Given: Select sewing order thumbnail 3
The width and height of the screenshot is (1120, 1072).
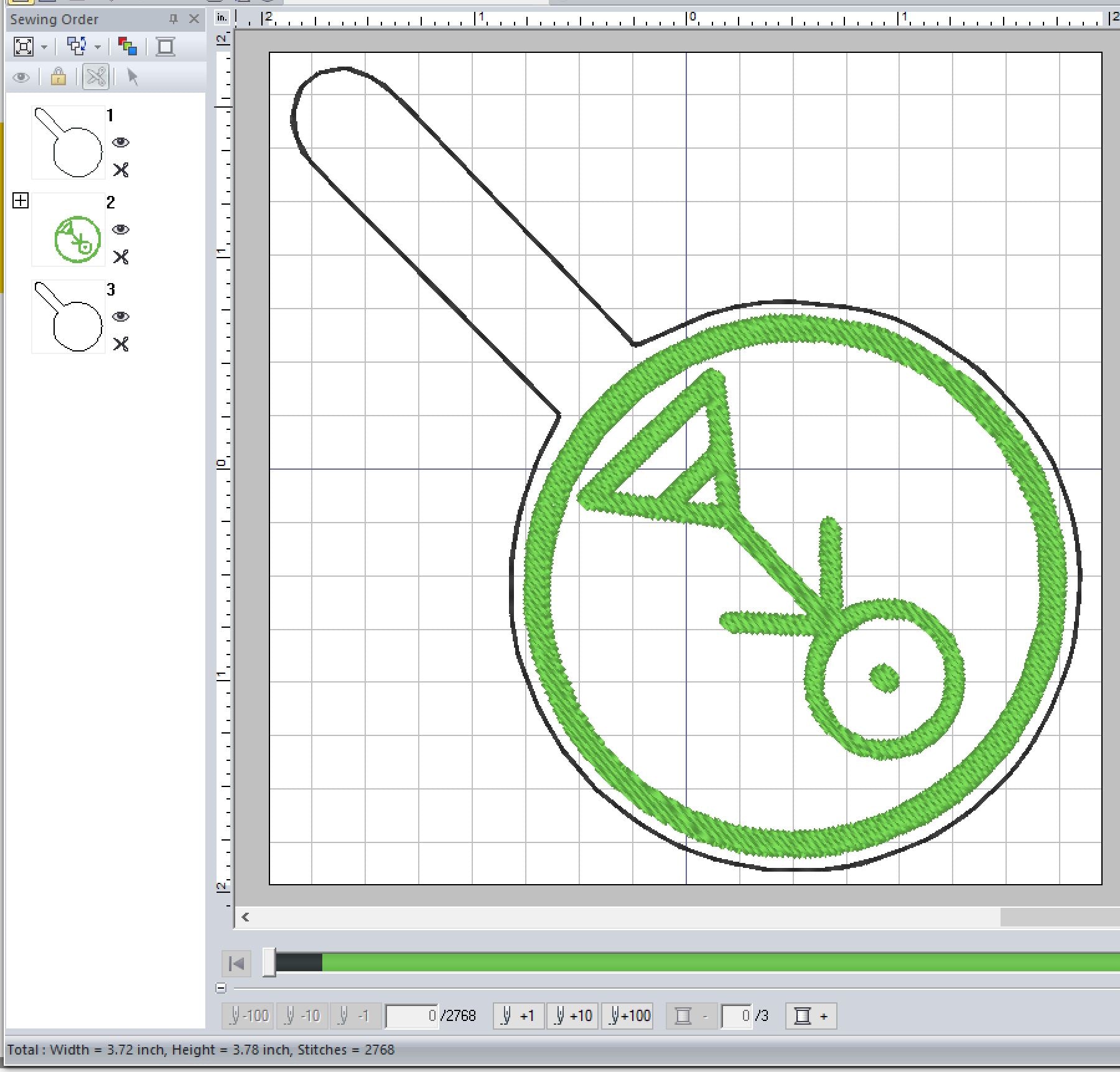Looking at the screenshot, I should click(x=68, y=317).
